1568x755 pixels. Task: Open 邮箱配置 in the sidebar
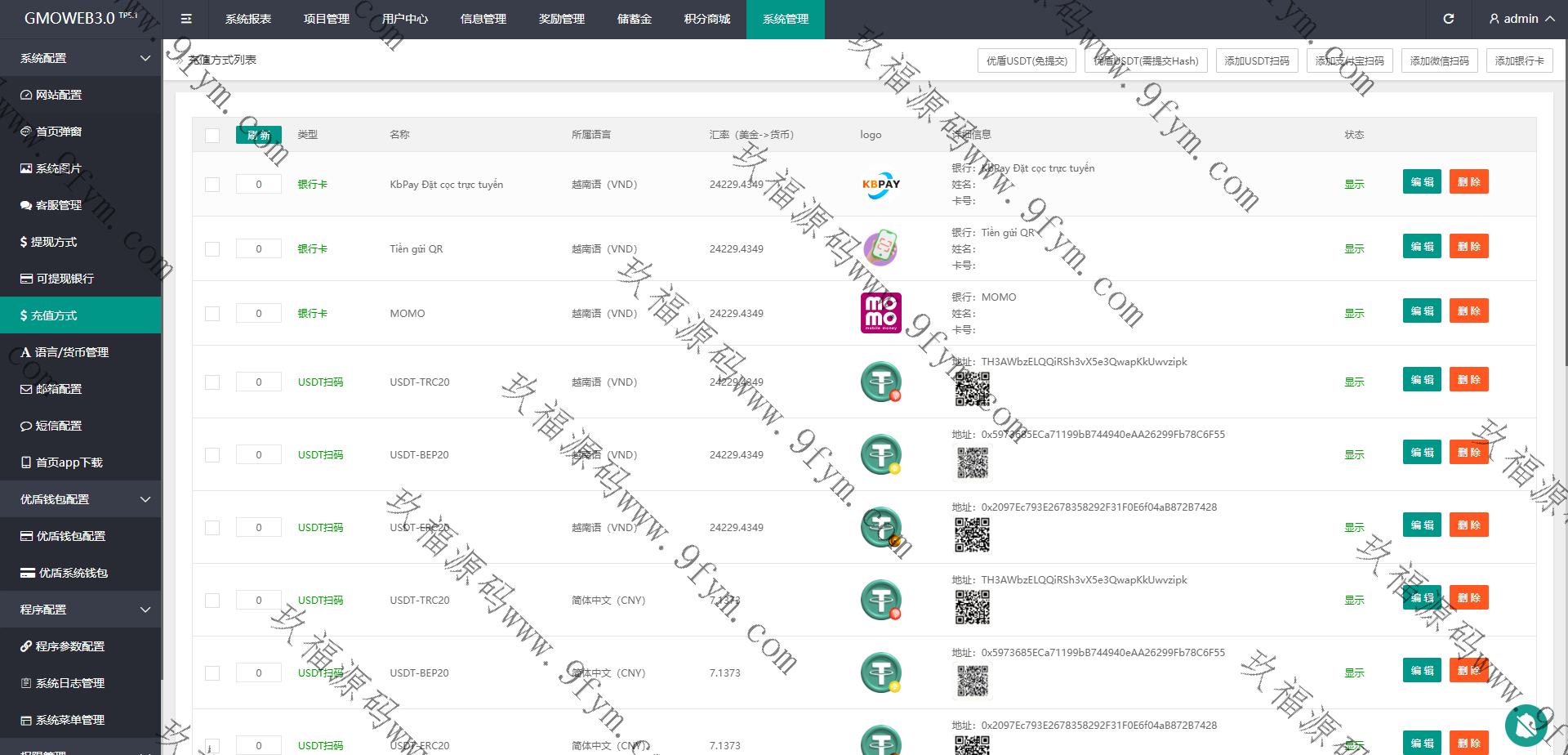(59, 389)
